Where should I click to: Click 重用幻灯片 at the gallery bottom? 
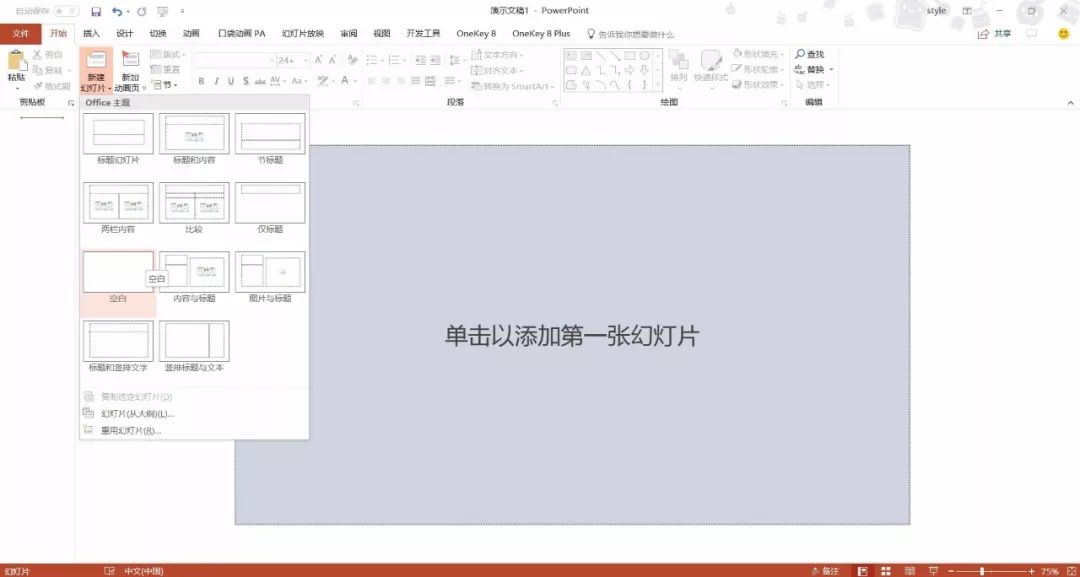[x=130, y=432]
